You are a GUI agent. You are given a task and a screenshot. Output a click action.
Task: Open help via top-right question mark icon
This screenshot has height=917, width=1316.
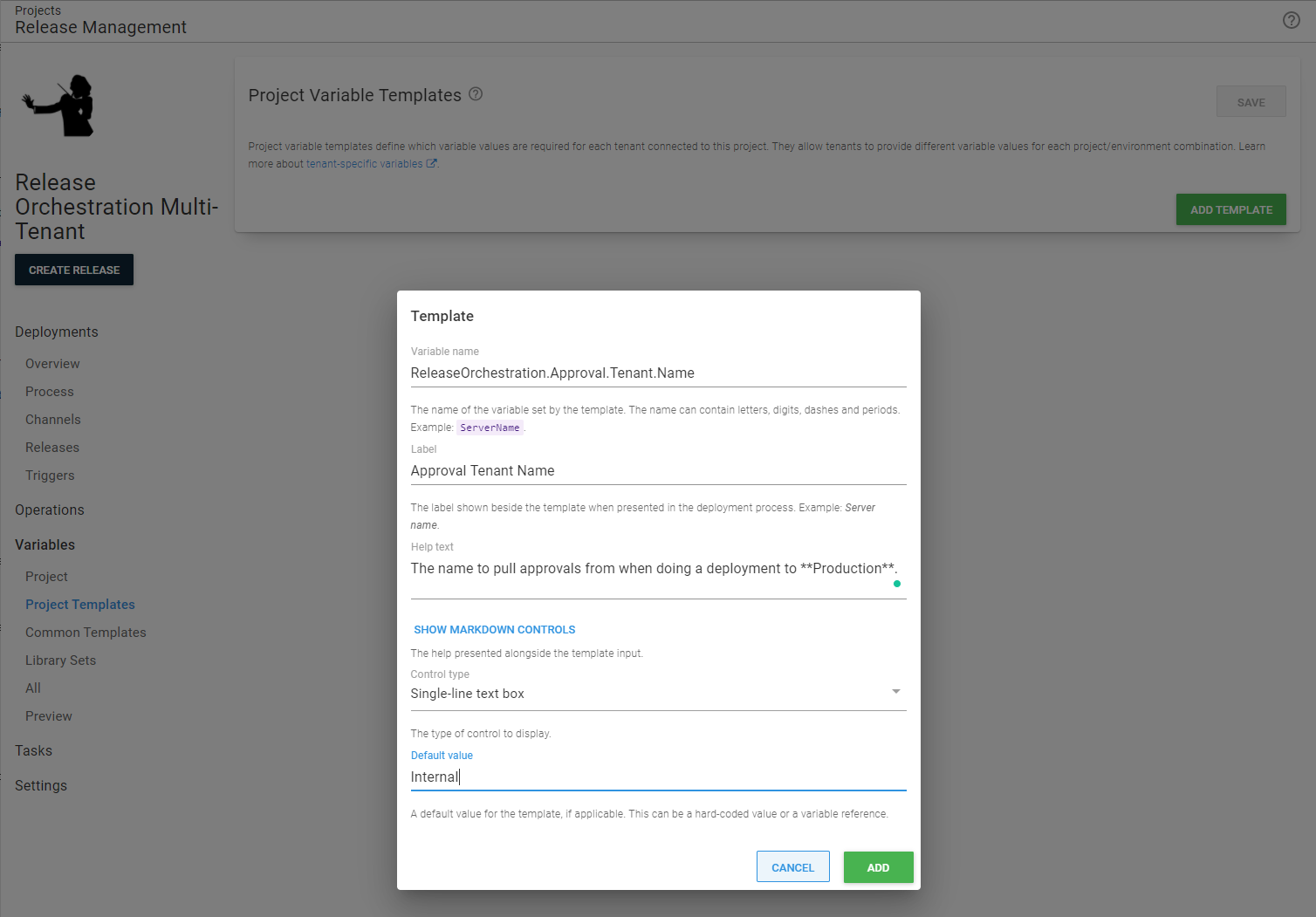[1291, 19]
